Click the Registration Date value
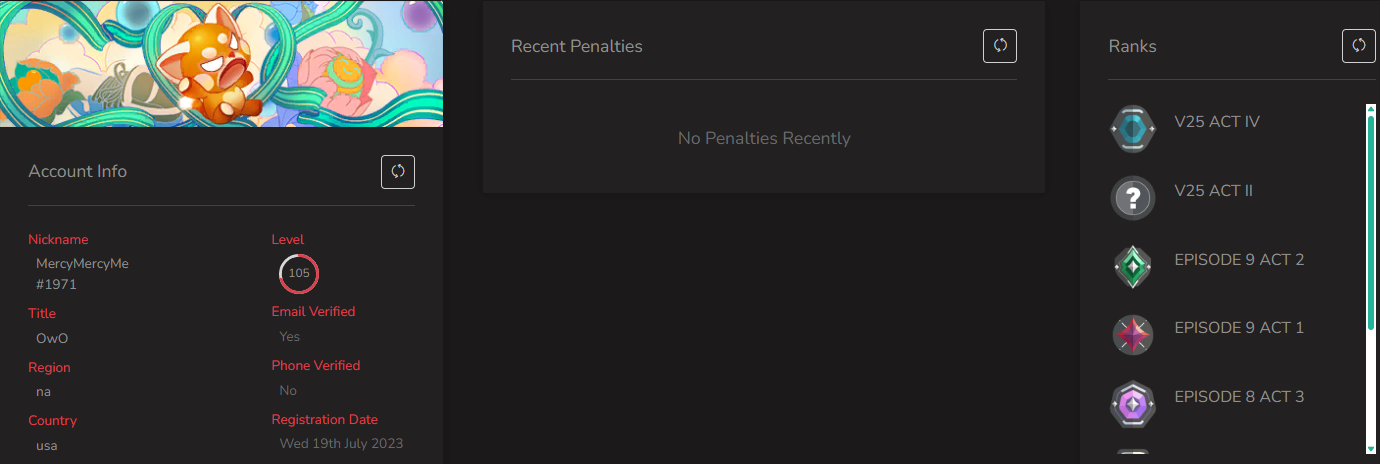 [341, 443]
